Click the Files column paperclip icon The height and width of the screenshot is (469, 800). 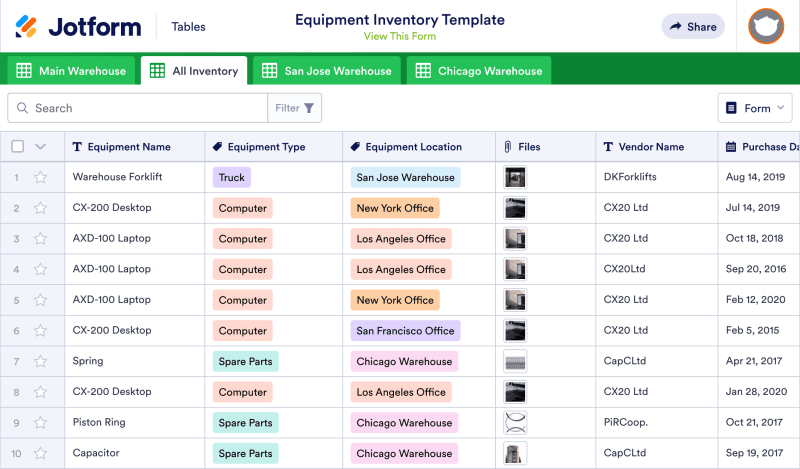tap(508, 147)
